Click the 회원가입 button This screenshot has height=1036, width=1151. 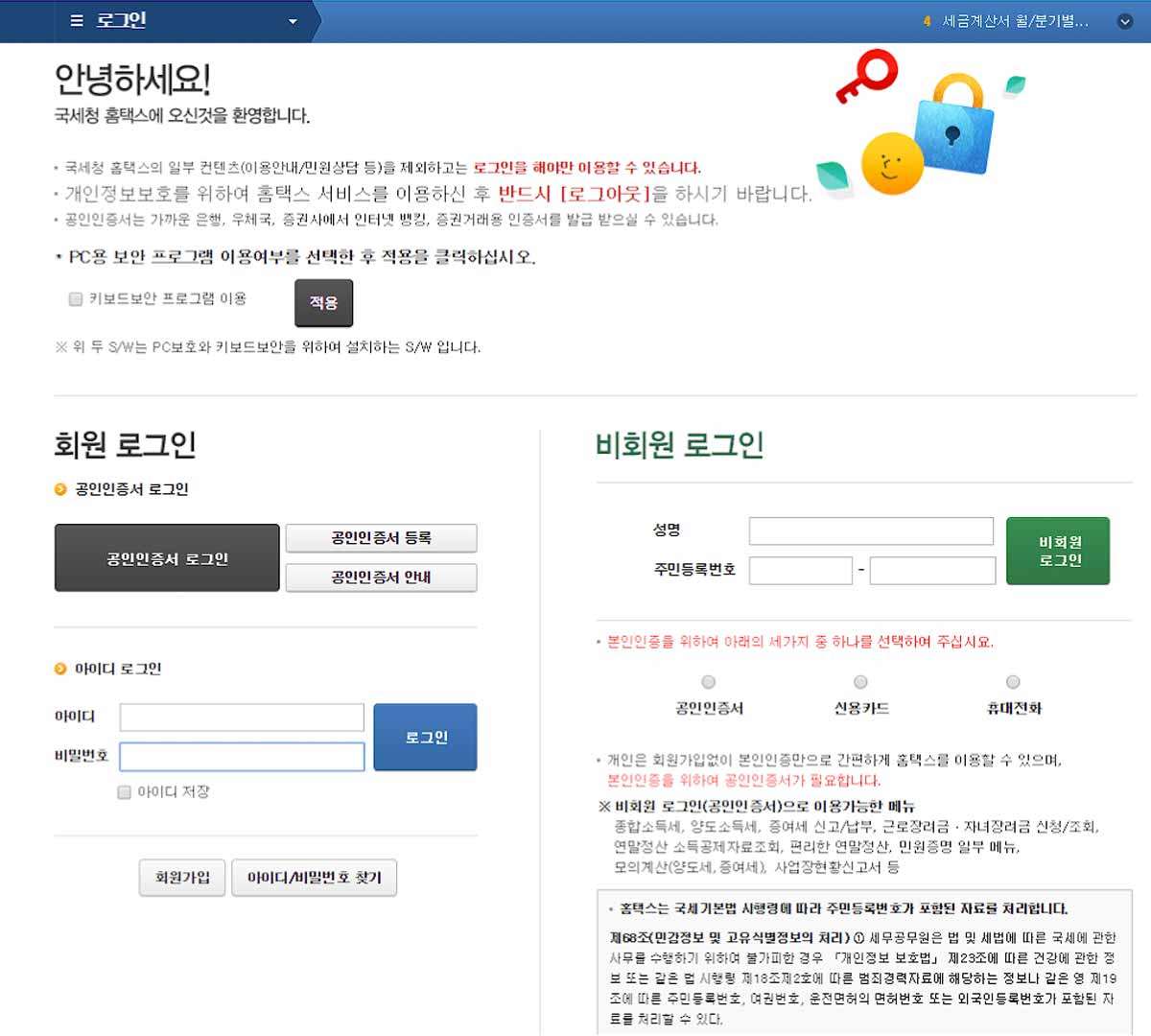(x=182, y=878)
